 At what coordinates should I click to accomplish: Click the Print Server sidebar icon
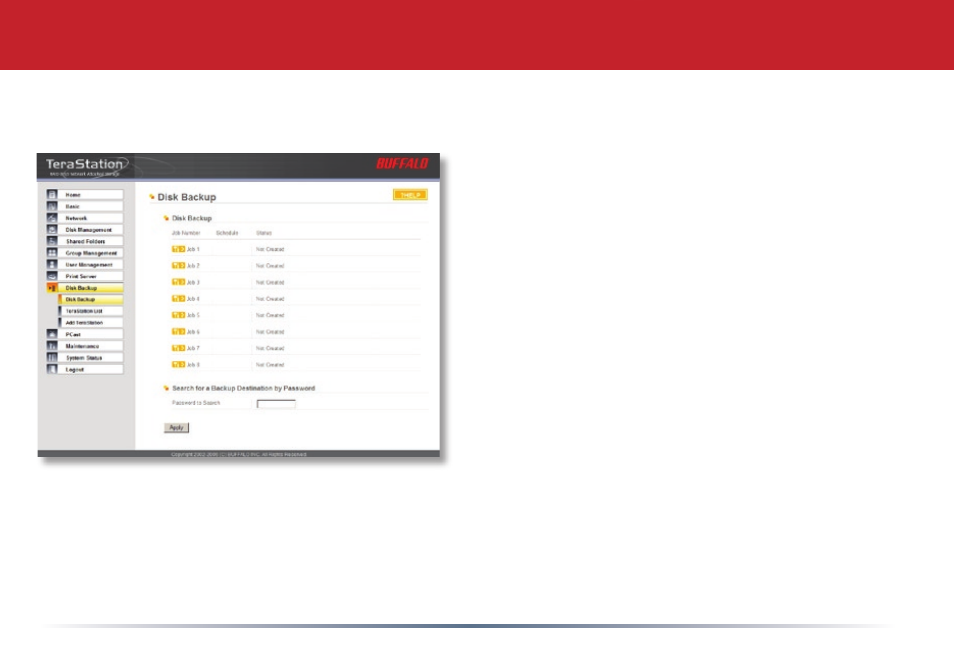click(x=52, y=276)
